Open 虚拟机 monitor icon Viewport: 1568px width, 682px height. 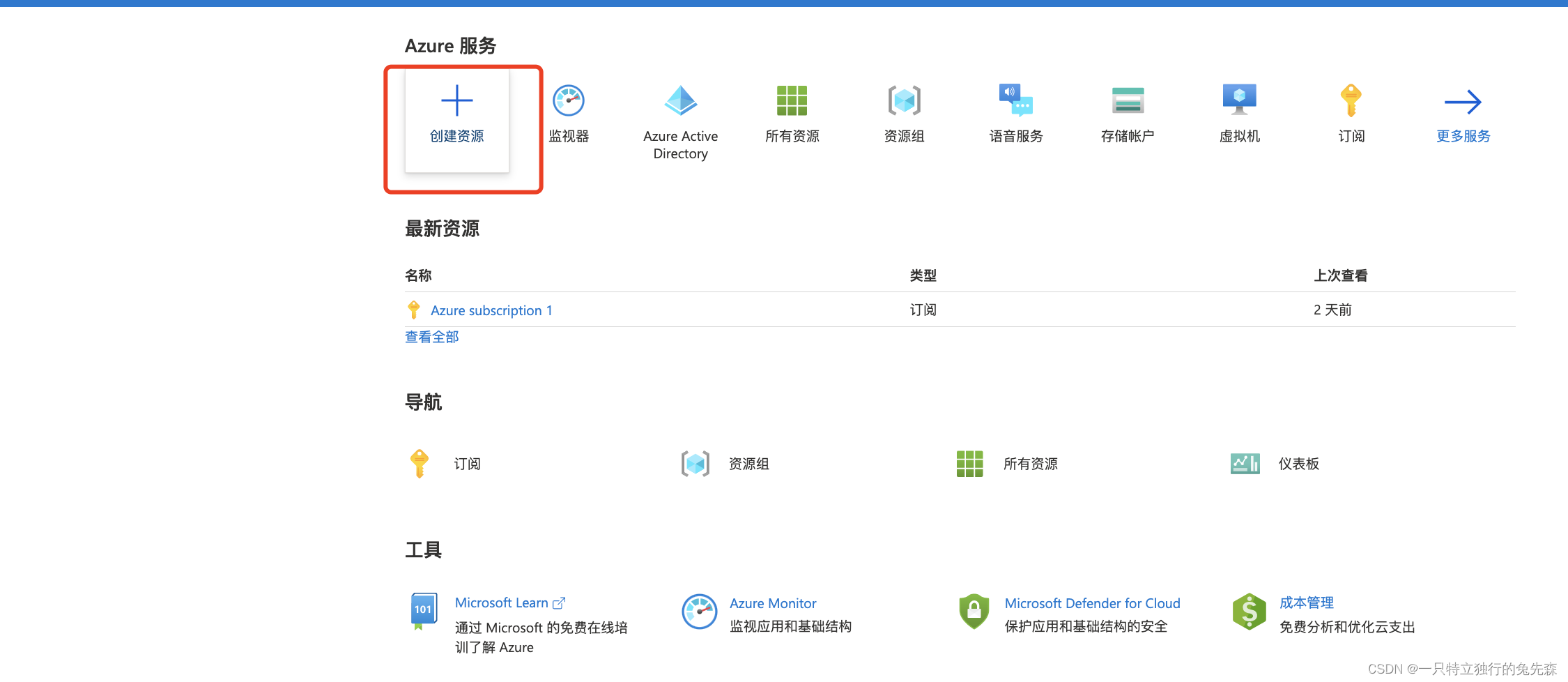[x=1239, y=100]
